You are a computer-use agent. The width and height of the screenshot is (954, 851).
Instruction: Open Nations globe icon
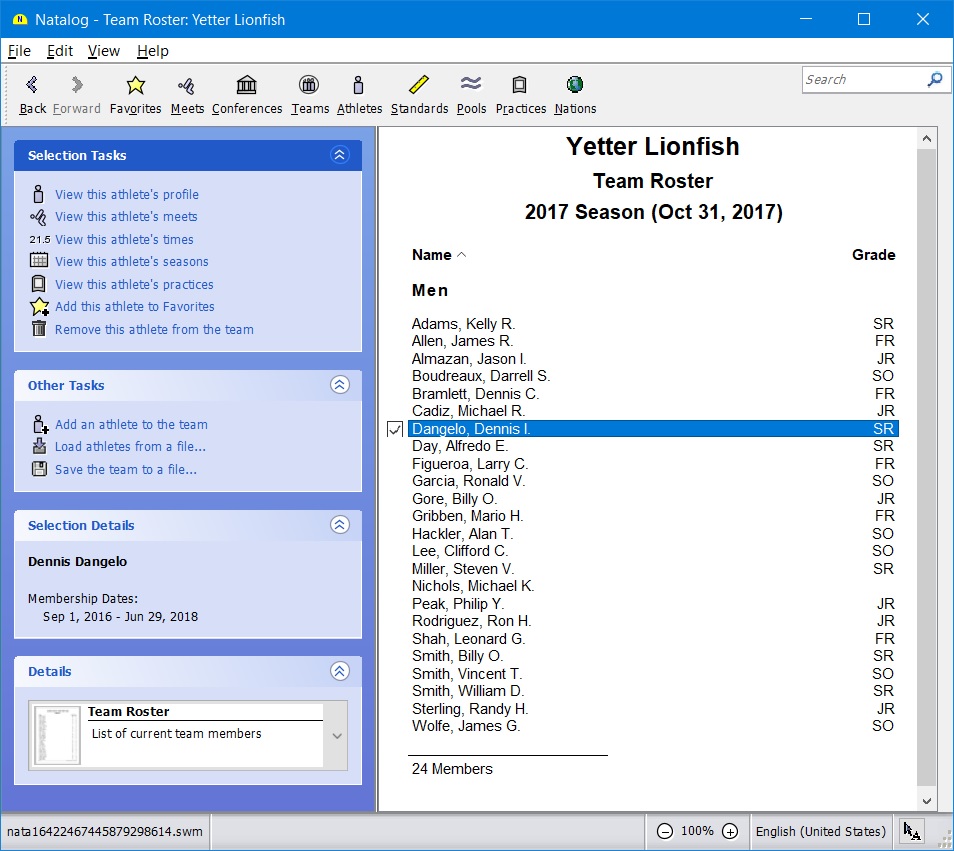coord(575,85)
